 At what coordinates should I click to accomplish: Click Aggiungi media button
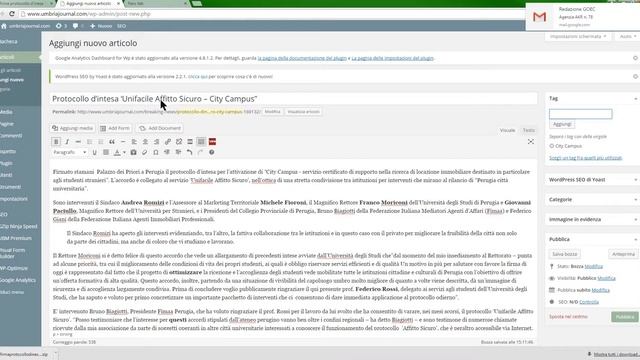73,128
